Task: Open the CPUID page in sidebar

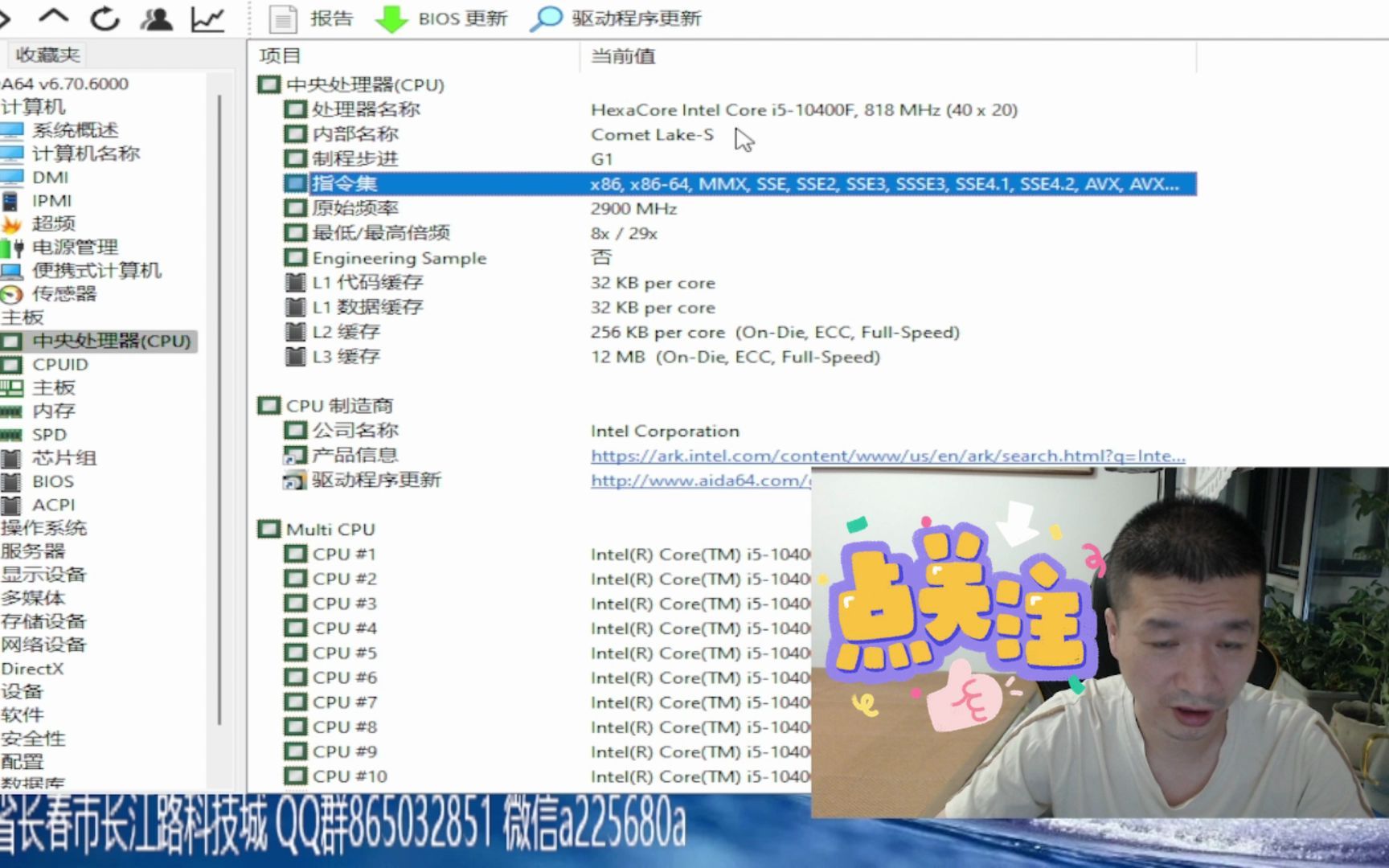Action: [59, 364]
